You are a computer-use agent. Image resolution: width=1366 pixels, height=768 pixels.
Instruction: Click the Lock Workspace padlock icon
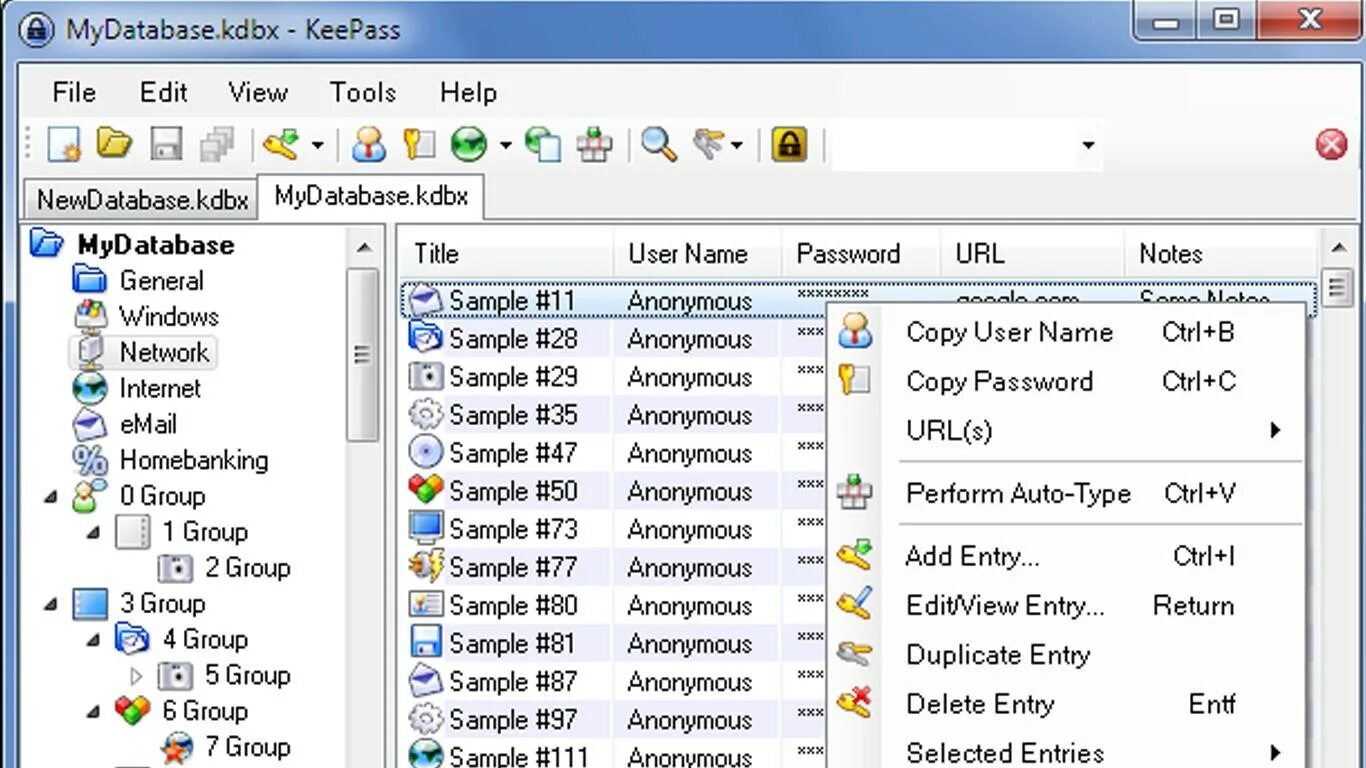[x=788, y=145]
